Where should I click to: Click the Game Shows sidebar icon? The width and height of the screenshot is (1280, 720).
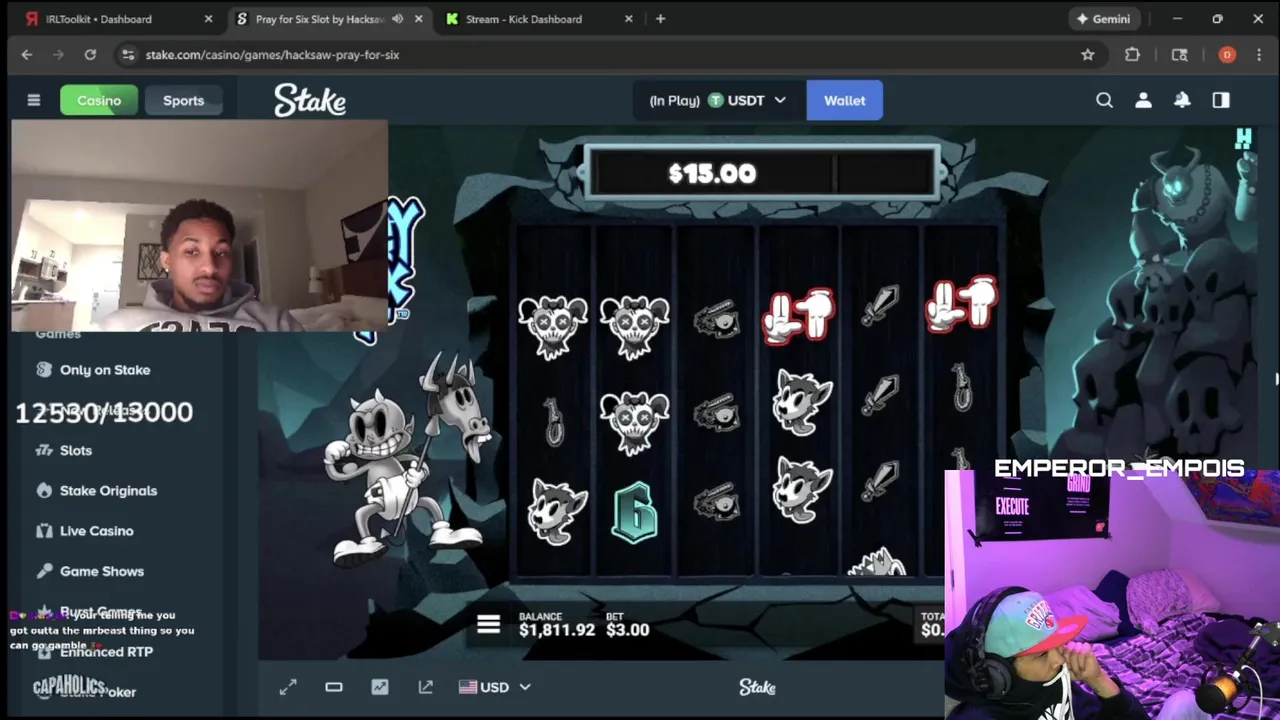tap(44, 571)
